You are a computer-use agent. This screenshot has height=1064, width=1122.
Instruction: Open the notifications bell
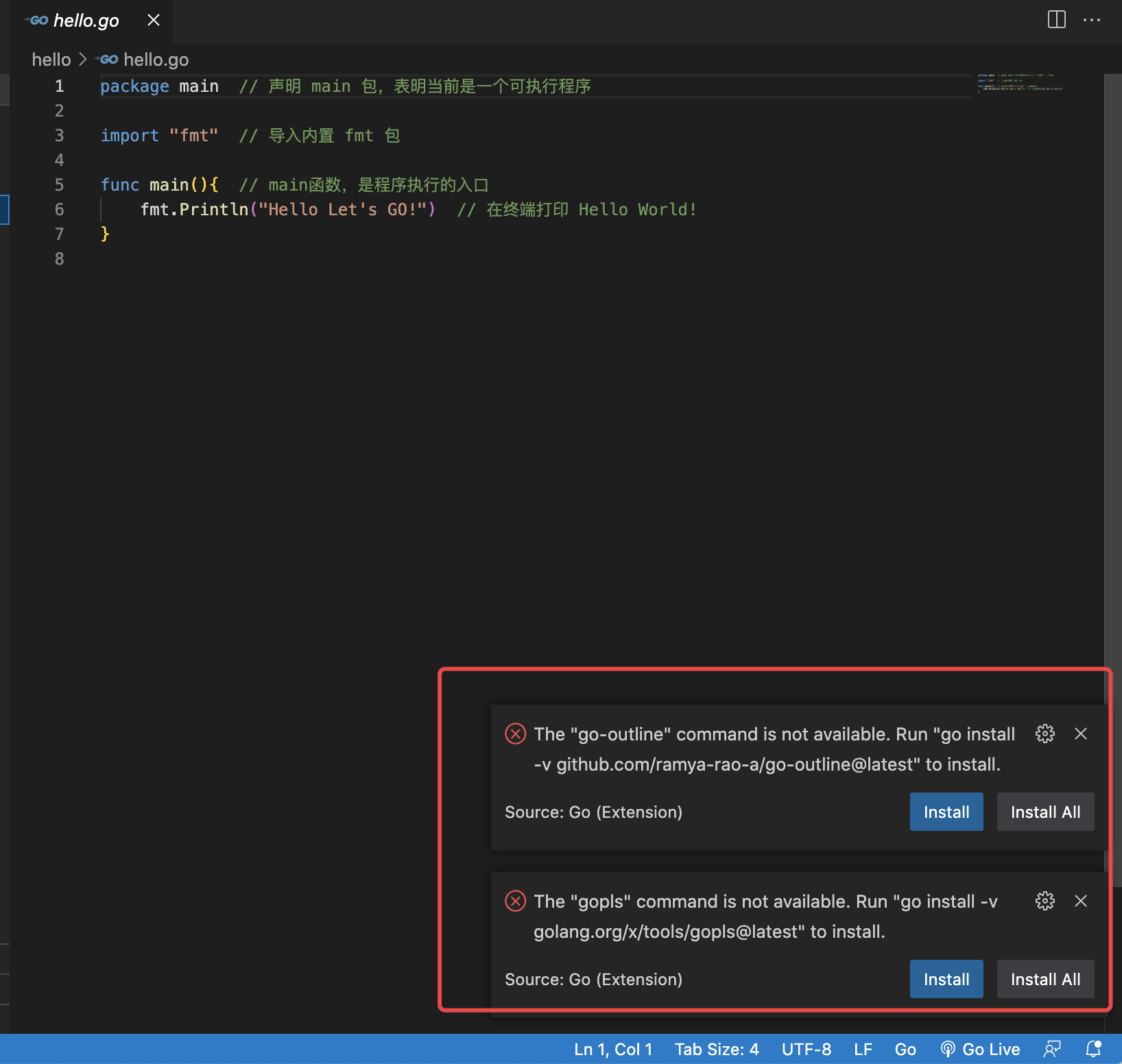[x=1092, y=1049]
